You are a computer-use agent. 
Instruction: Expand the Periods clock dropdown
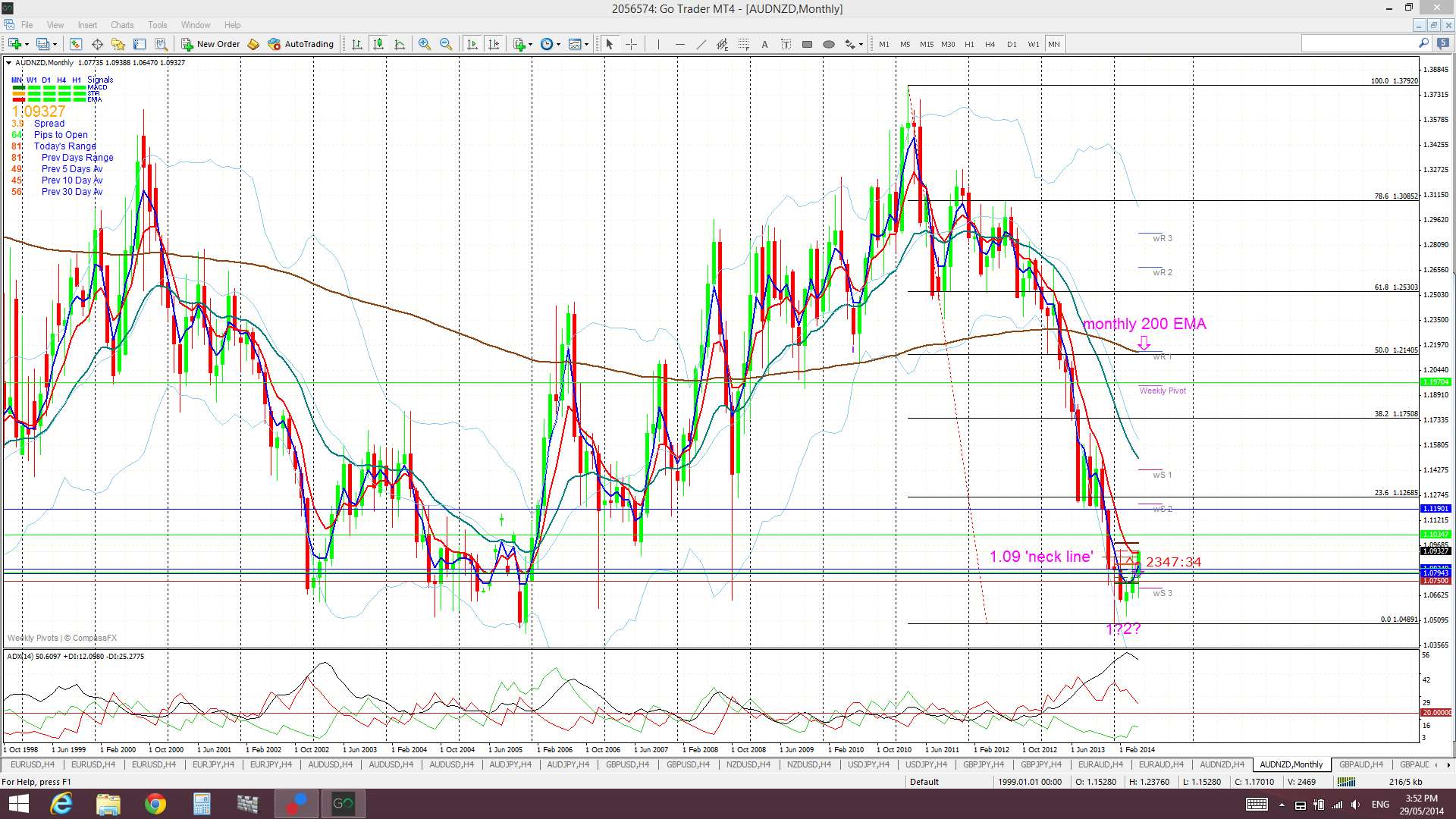pyautogui.click(x=558, y=44)
